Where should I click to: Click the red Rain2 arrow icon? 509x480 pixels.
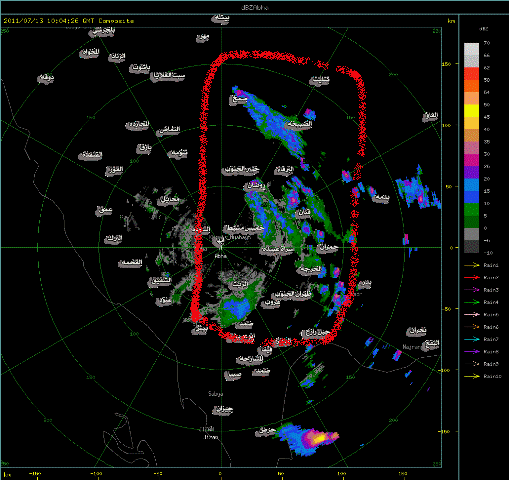click(472, 278)
